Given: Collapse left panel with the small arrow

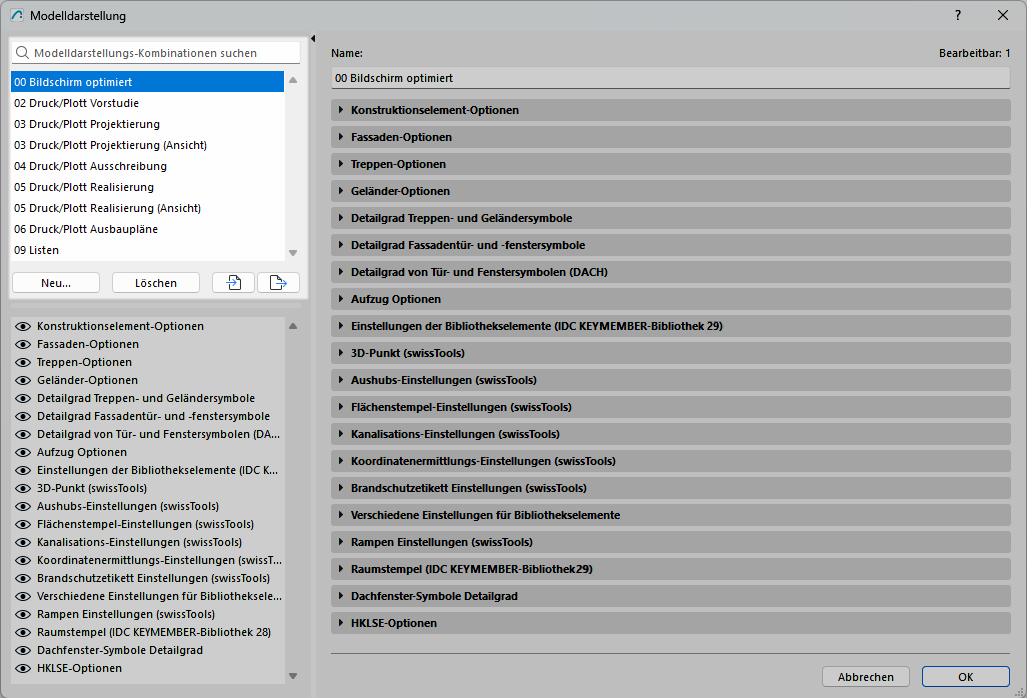Looking at the screenshot, I should 313,39.
